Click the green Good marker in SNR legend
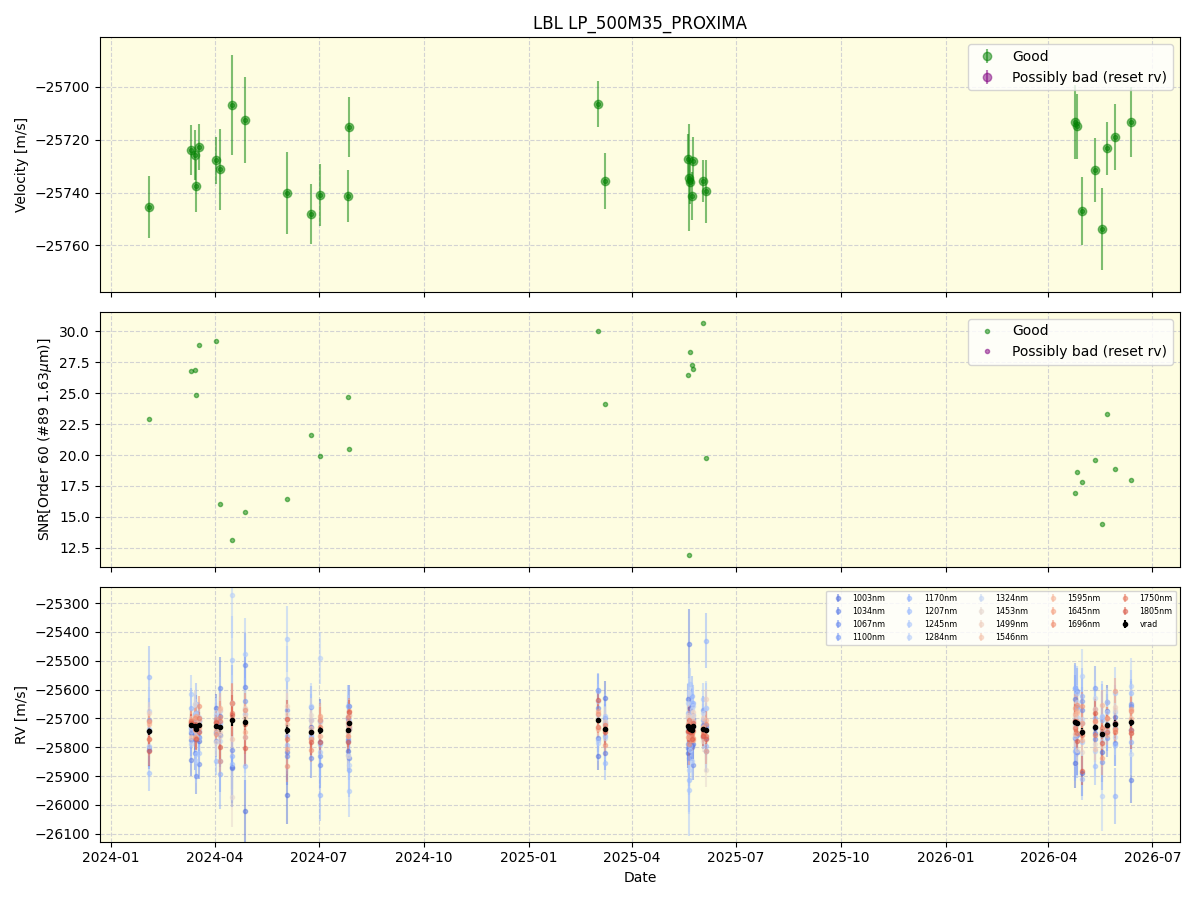This screenshot has height=900, width=1200. 987,331
